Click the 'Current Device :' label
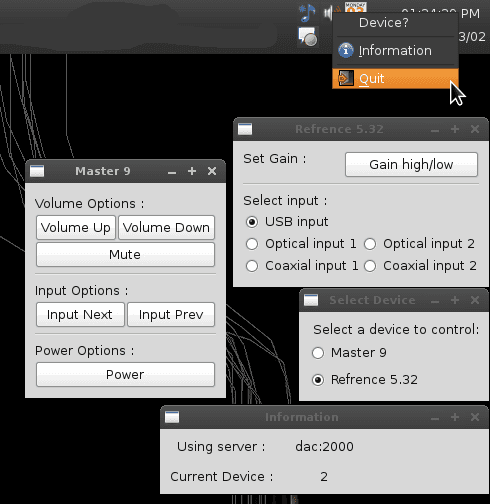Viewport: 490px width, 504px height. pyautogui.click(x=221, y=477)
